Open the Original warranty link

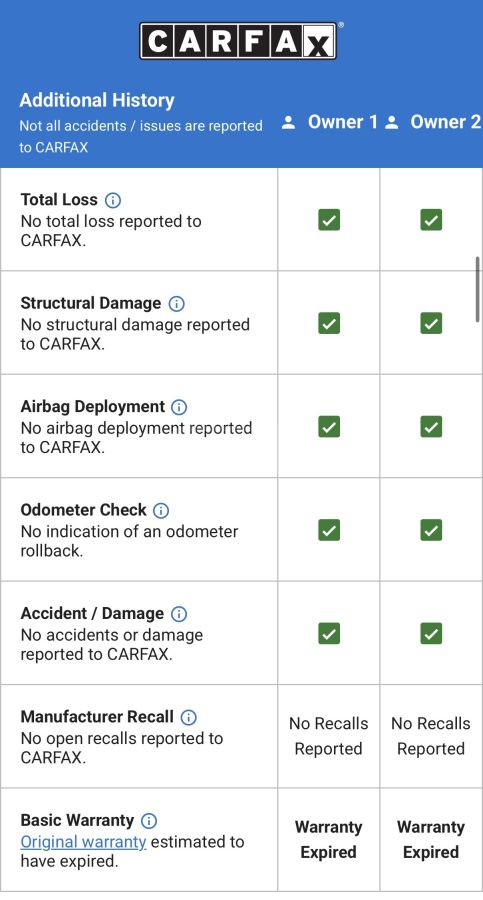[x=83, y=841]
